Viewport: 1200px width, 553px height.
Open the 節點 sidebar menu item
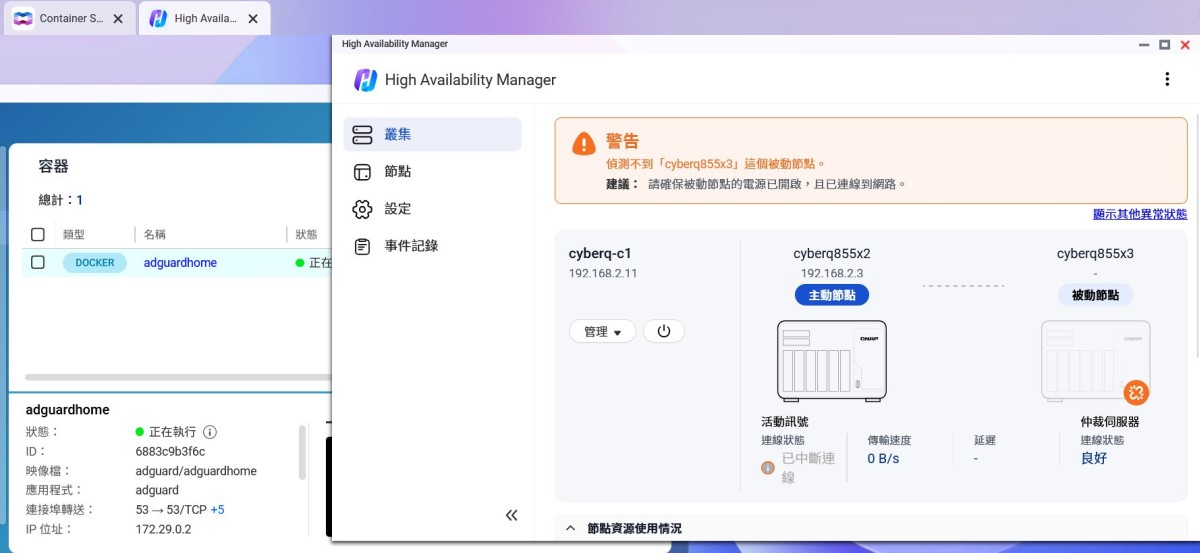tap(397, 172)
